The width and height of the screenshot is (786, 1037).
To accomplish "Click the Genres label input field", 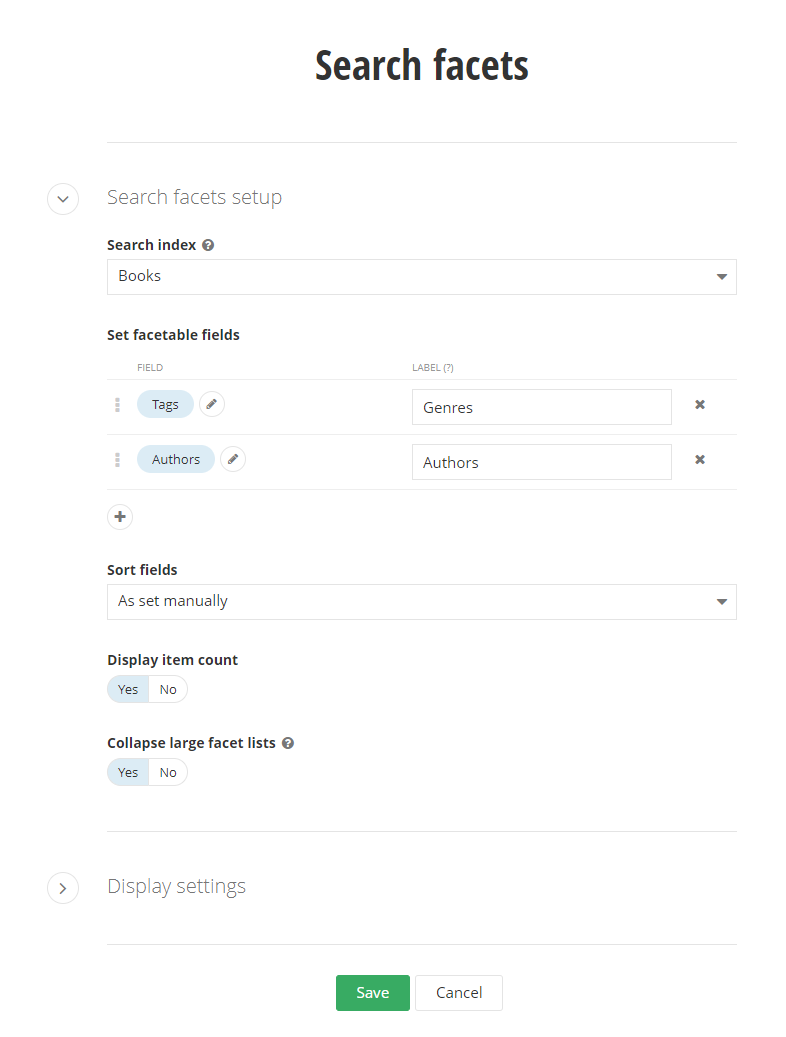I will click(x=541, y=407).
